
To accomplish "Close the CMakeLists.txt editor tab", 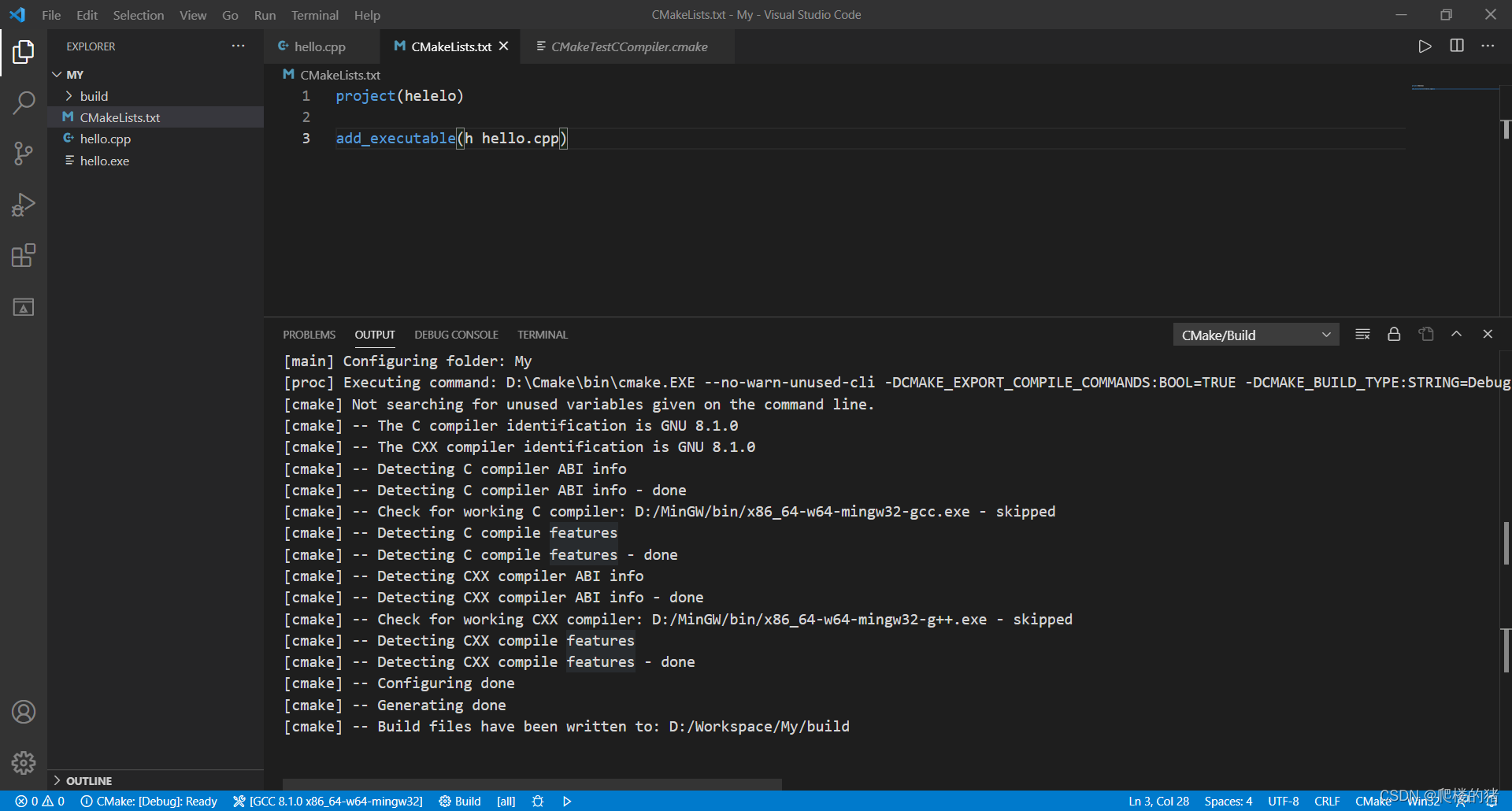I will 504,46.
